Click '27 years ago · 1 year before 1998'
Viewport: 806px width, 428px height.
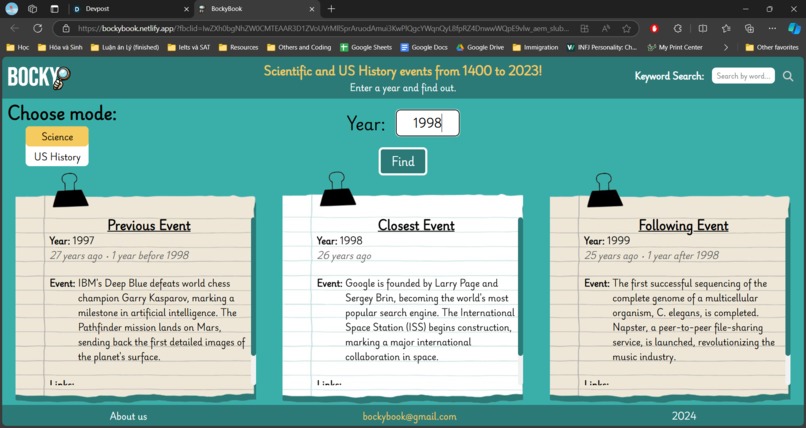(x=119, y=255)
